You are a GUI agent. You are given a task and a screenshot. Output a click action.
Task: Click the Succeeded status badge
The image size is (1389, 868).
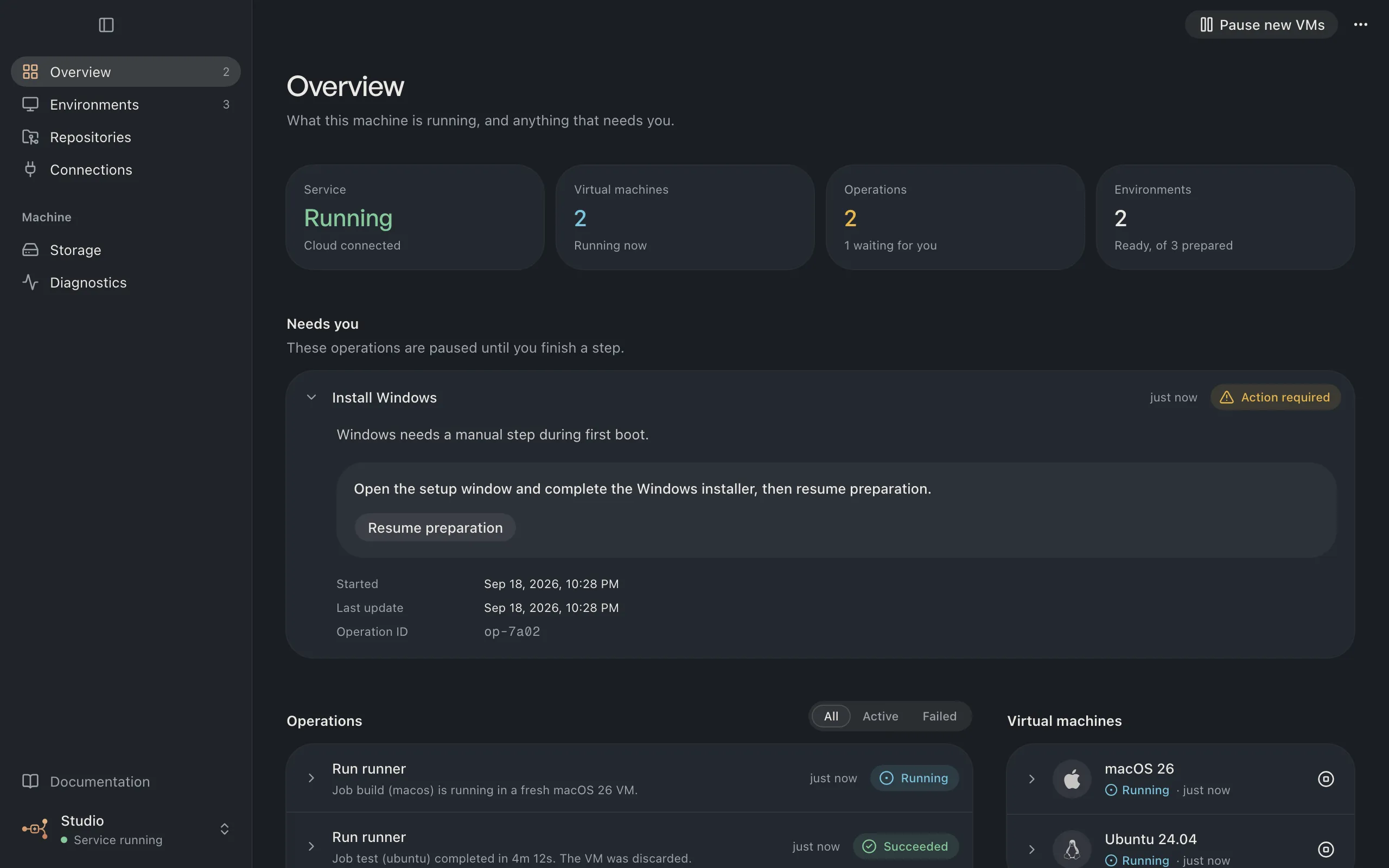906,846
